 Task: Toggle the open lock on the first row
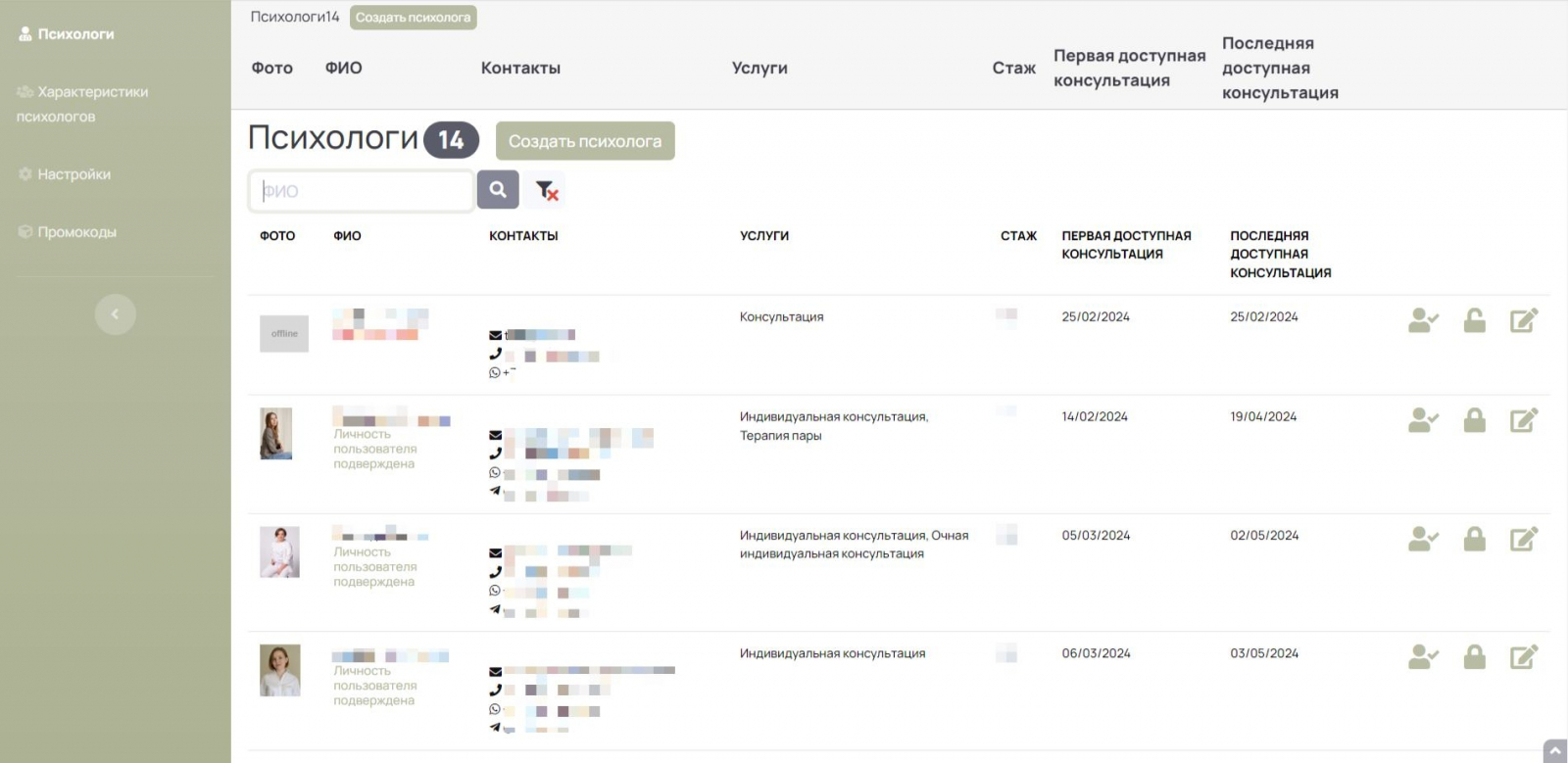(x=1474, y=320)
